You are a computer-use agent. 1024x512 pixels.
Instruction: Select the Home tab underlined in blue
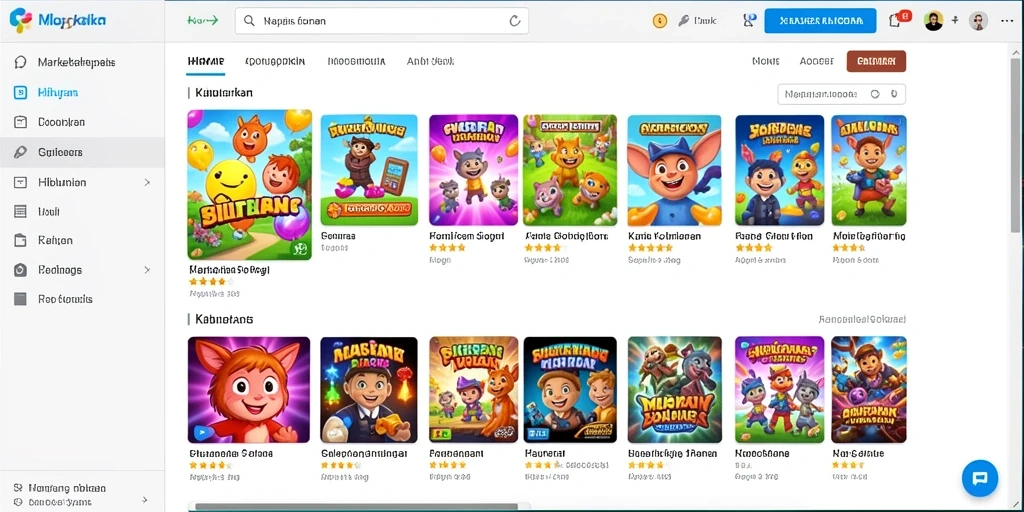(206, 61)
